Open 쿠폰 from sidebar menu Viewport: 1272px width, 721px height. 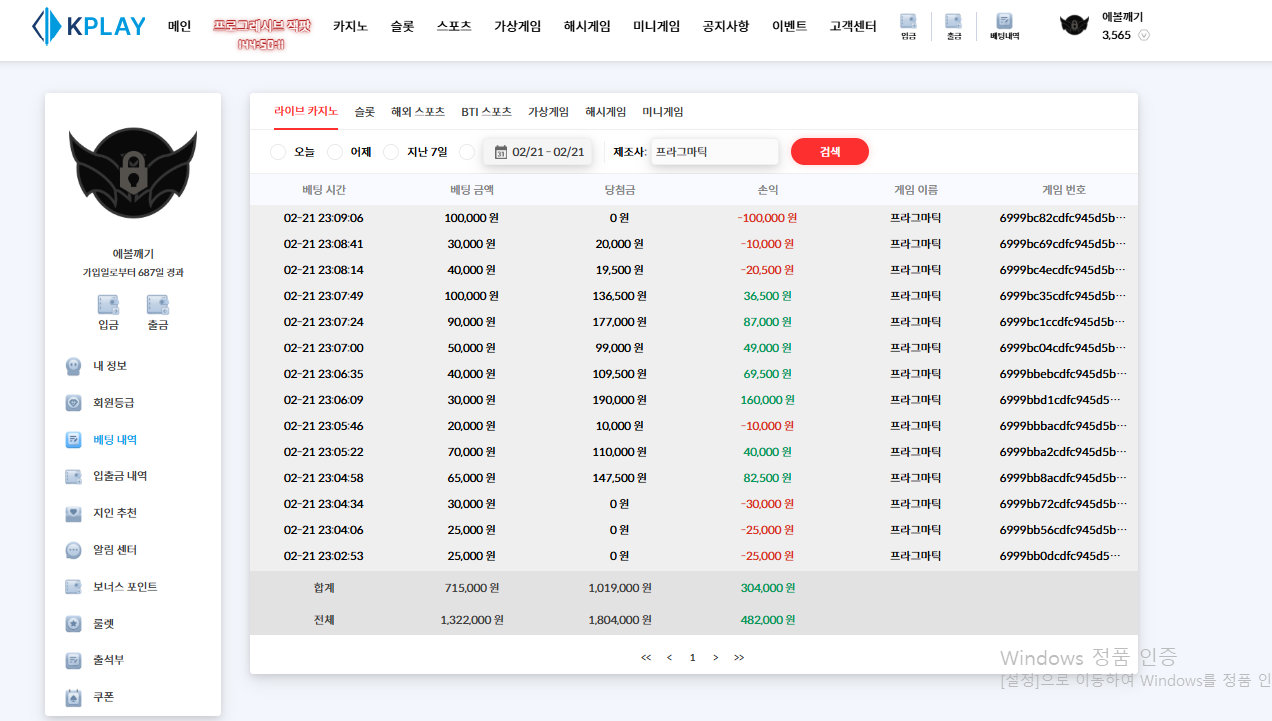pos(104,697)
